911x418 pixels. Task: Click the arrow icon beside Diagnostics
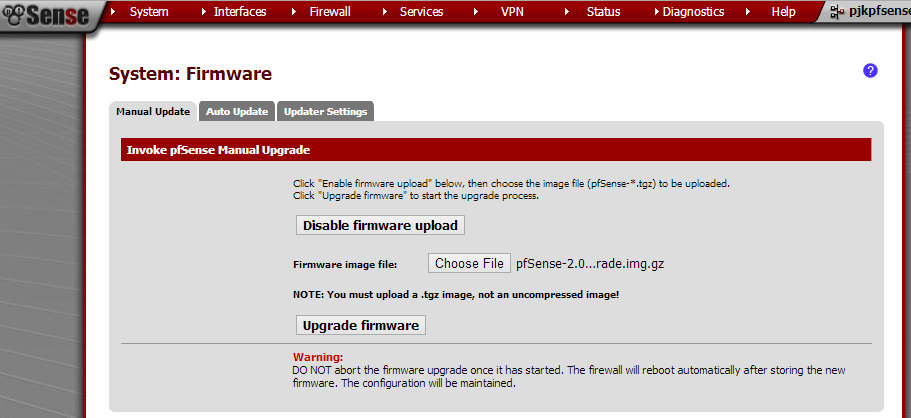click(x=655, y=12)
